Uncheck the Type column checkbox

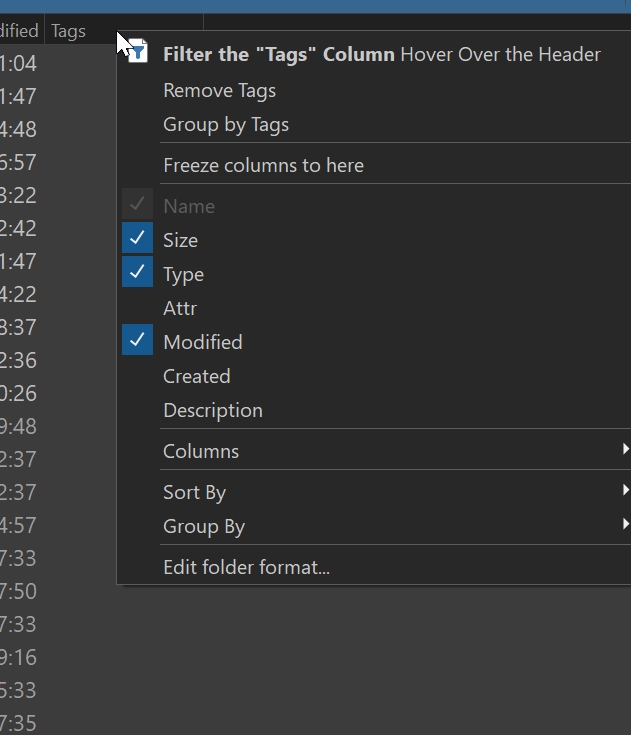pyautogui.click(x=137, y=274)
